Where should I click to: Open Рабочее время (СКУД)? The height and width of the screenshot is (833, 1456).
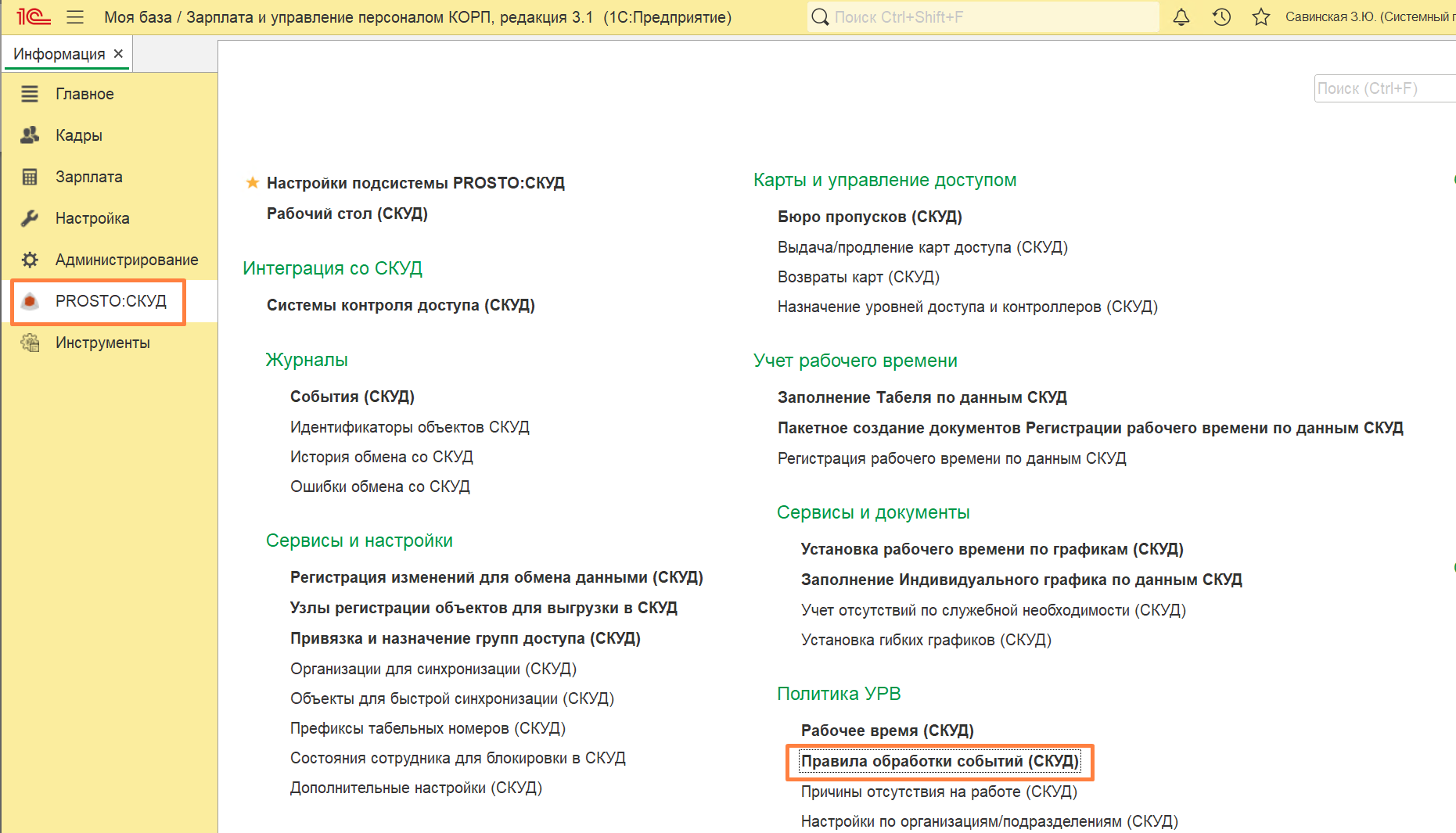point(887,731)
